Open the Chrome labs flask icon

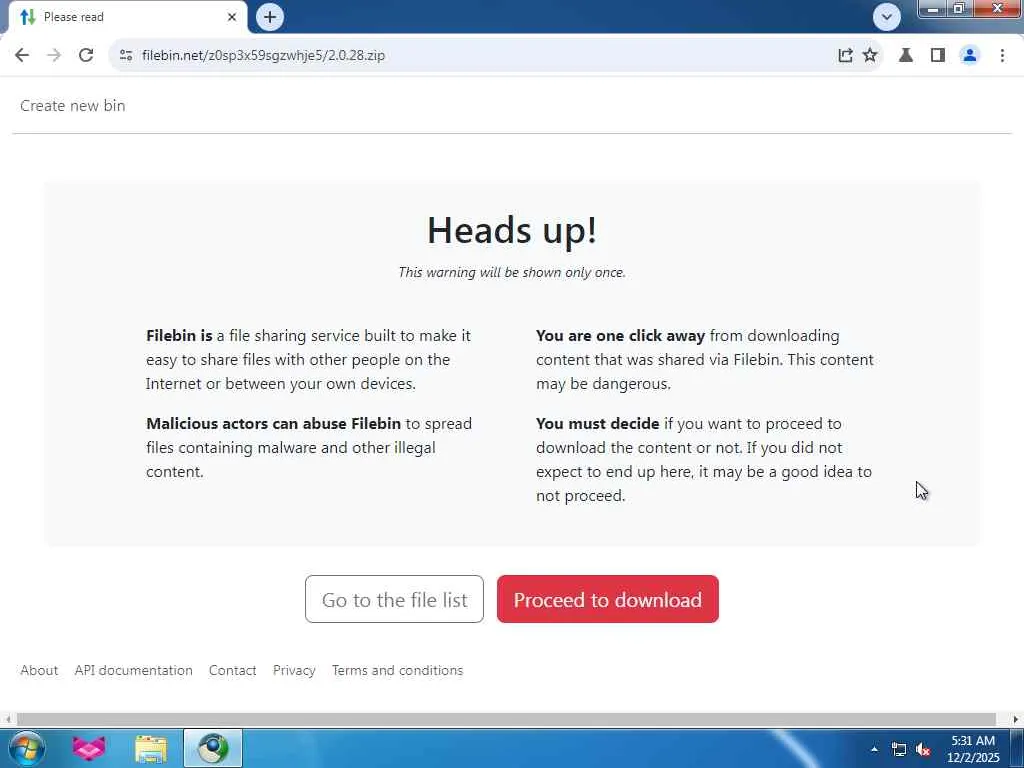pyautogui.click(x=906, y=56)
